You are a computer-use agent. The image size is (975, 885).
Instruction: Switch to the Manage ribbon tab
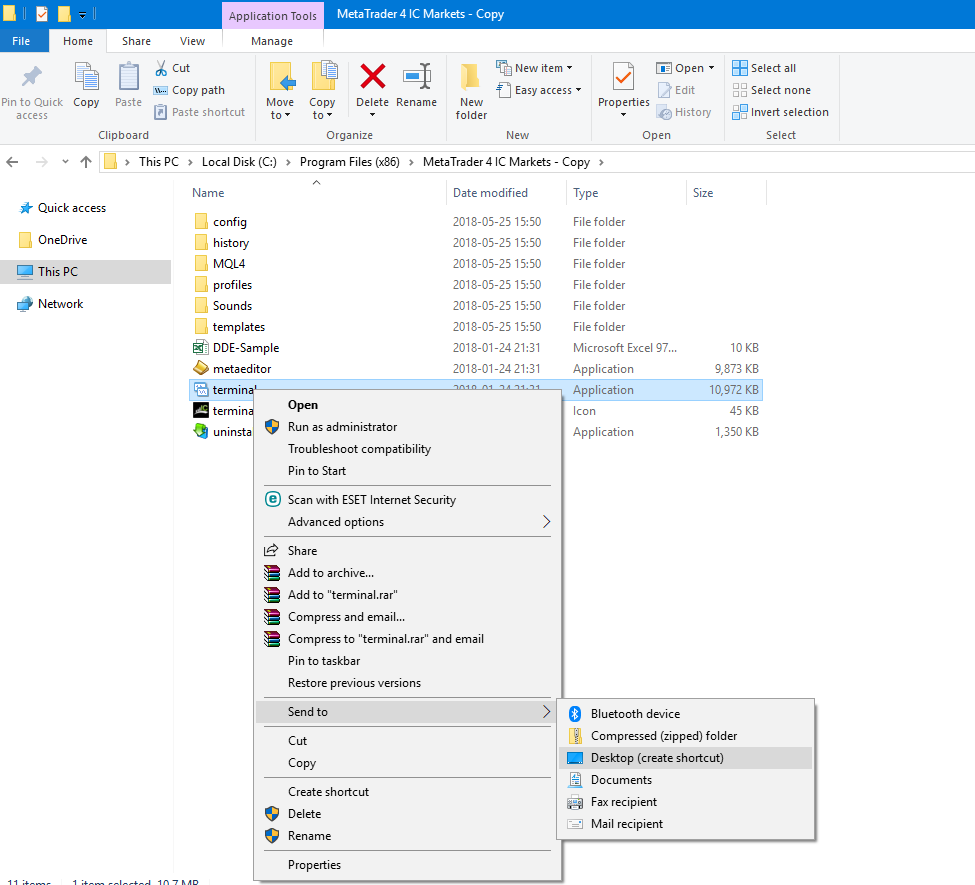[x=272, y=41]
